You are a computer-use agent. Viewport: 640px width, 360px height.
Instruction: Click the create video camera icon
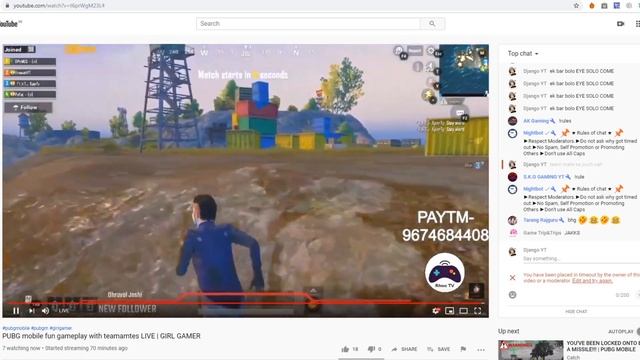click(x=620, y=24)
